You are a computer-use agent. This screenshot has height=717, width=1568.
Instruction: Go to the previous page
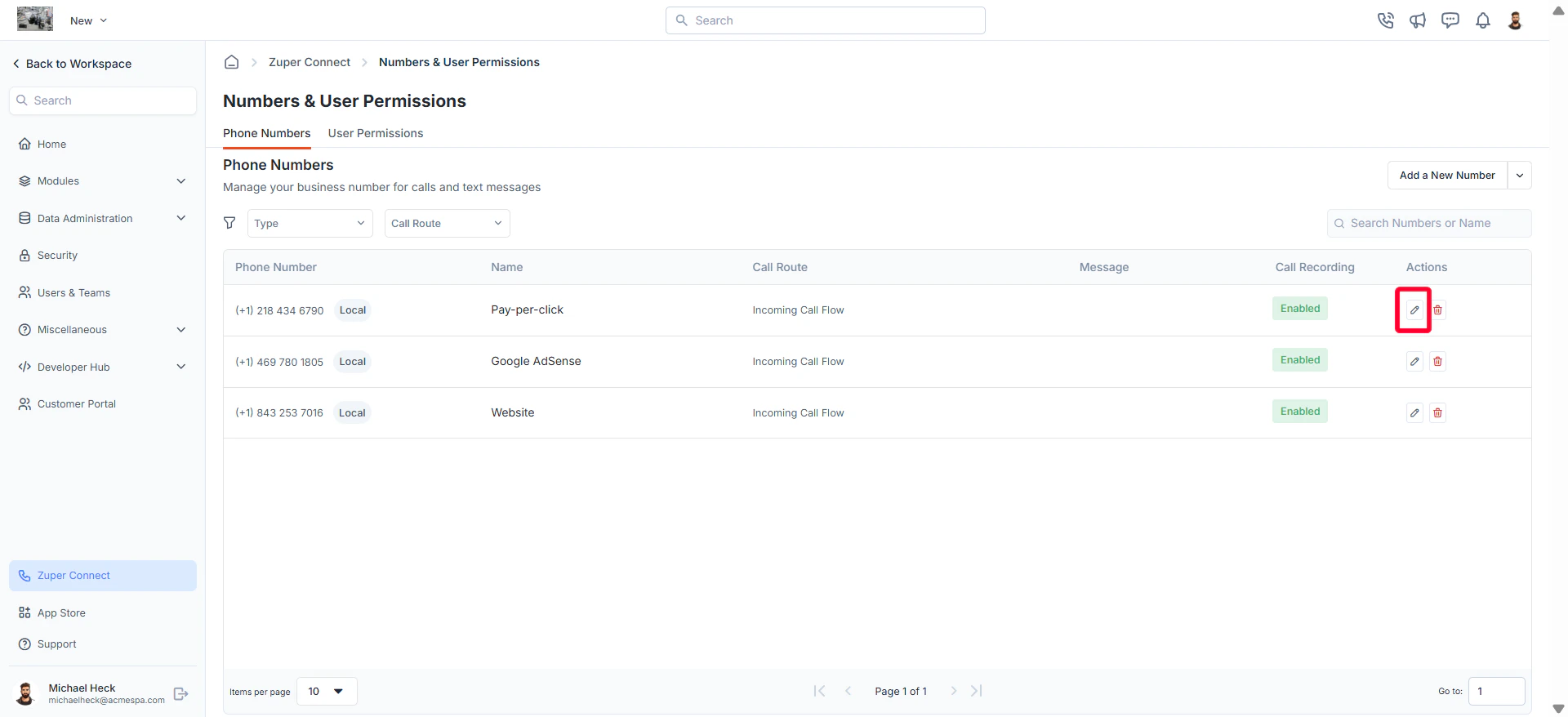(848, 691)
